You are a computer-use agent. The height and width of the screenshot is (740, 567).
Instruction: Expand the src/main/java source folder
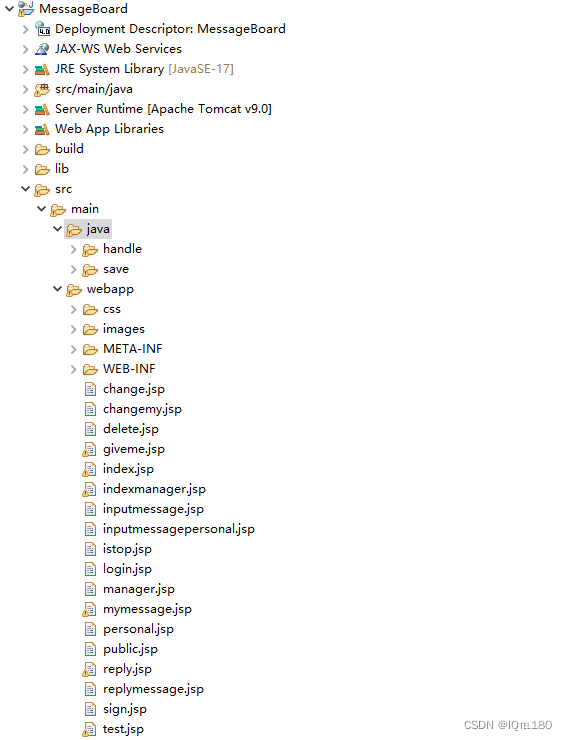pos(25,89)
